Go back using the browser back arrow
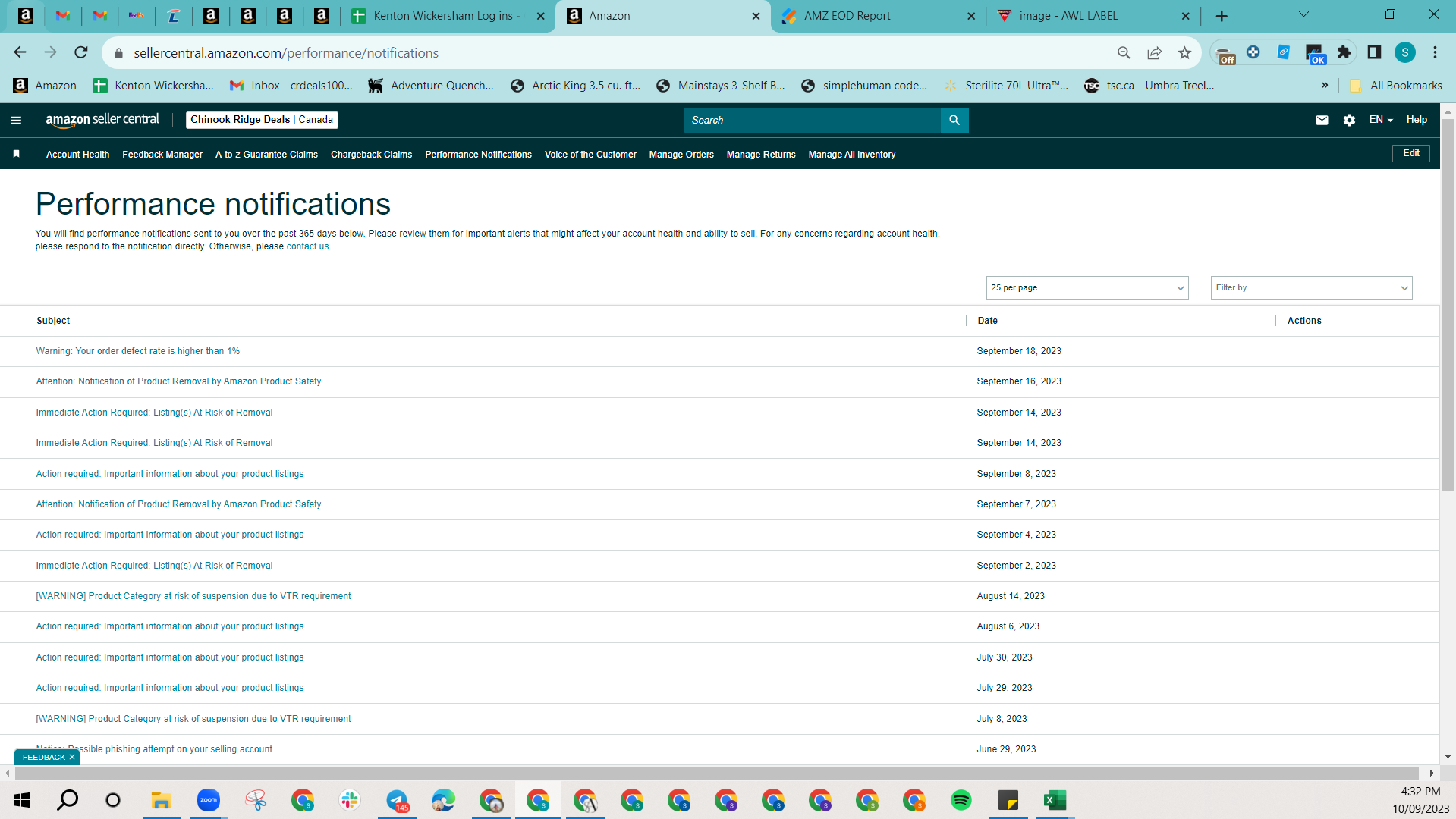1456x819 pixels. 20,52
